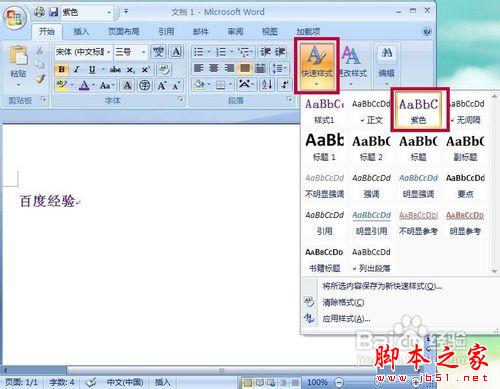This screenshot has height=389, width=500.
Task: Toggle Bold formatting
Action: click(61, 69)
